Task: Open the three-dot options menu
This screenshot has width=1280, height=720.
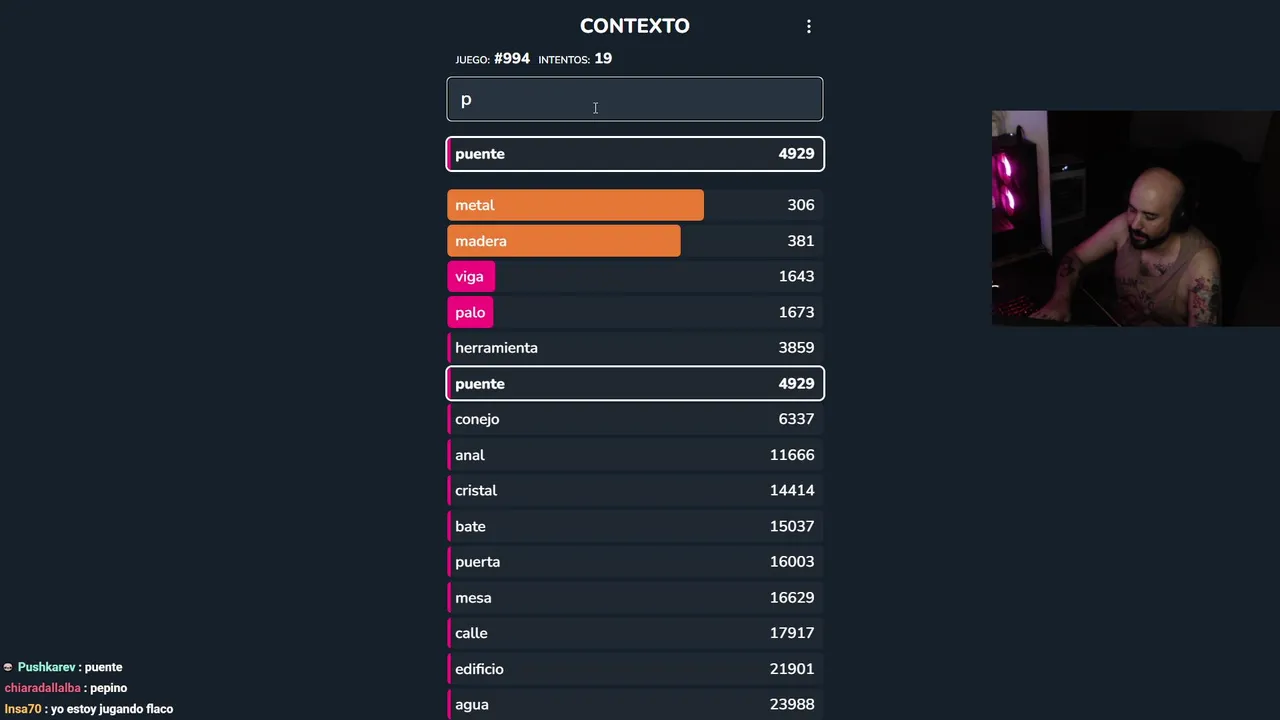Action: pyautogui.click(x=809, y=27)
